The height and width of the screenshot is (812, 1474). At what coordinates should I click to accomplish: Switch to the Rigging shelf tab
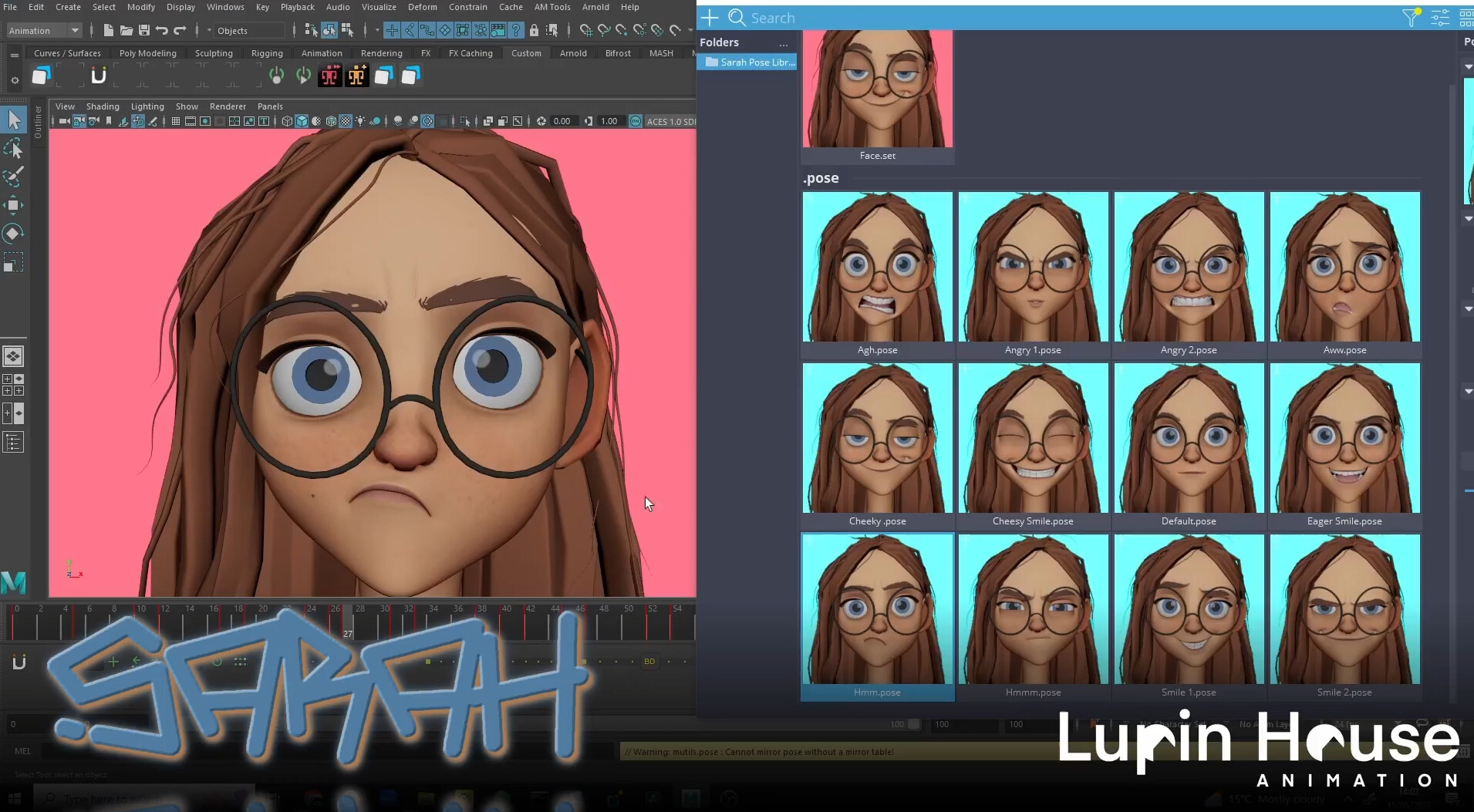tap(267, 52)
